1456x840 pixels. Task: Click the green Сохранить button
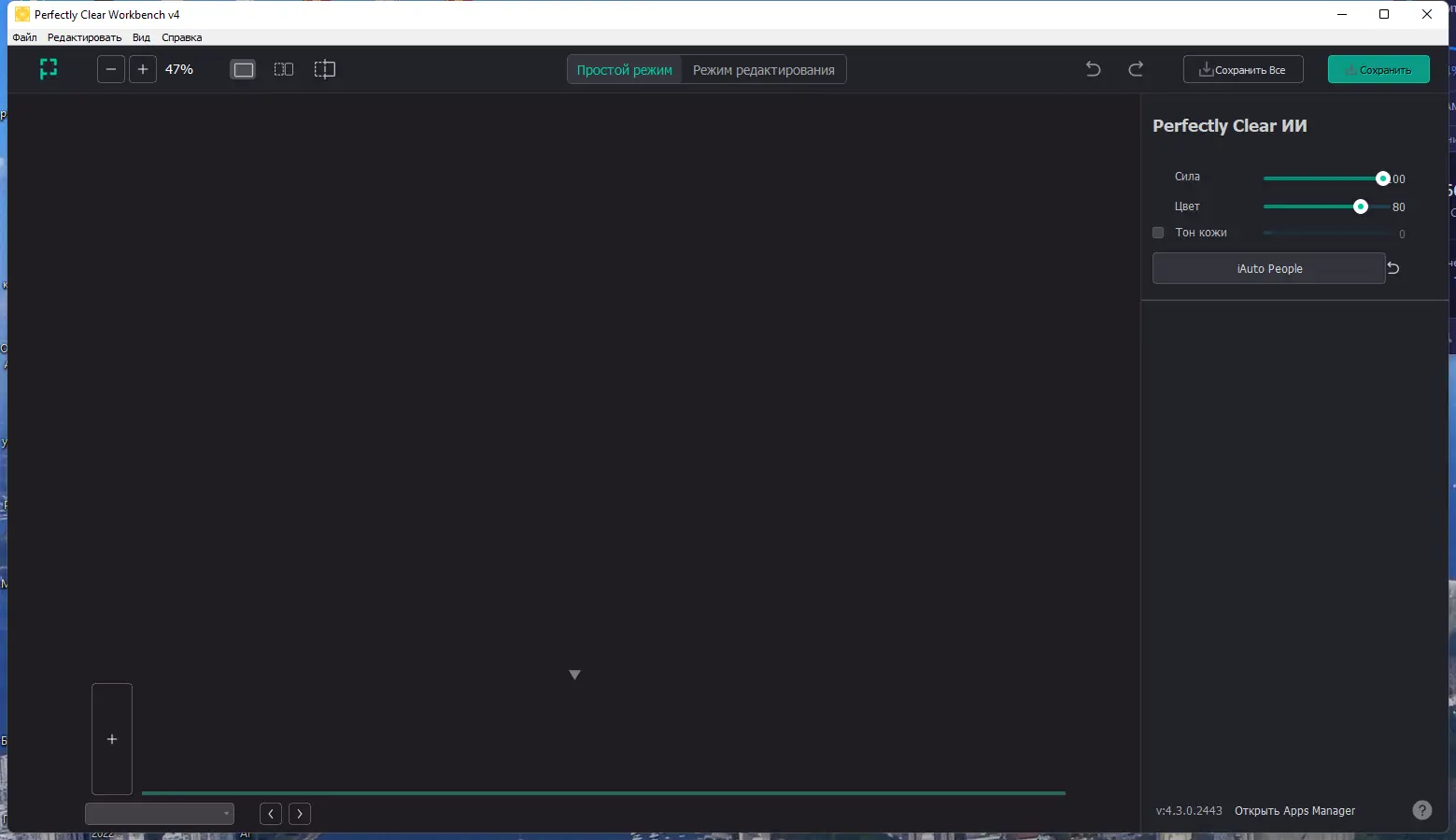pyautogui.click(x=1378, y=70)
